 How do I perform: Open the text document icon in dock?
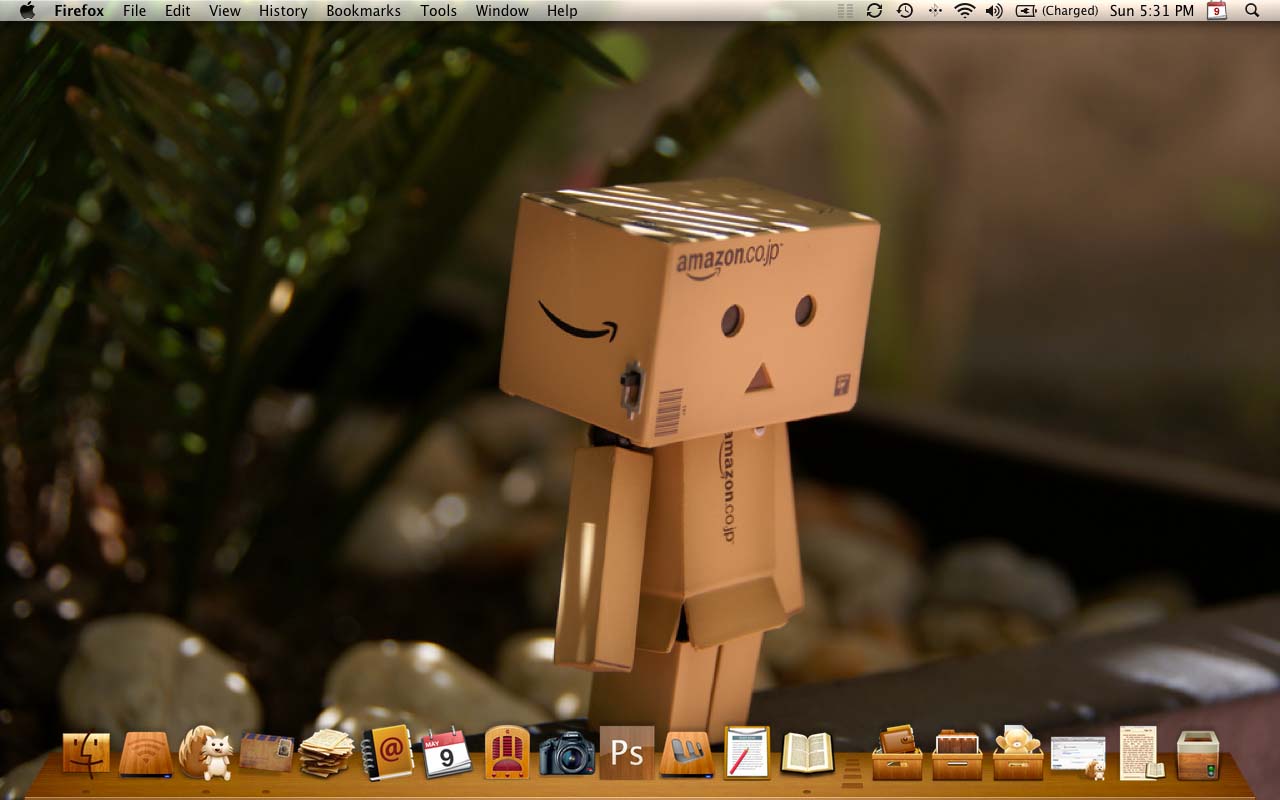tap(1140, 753)
